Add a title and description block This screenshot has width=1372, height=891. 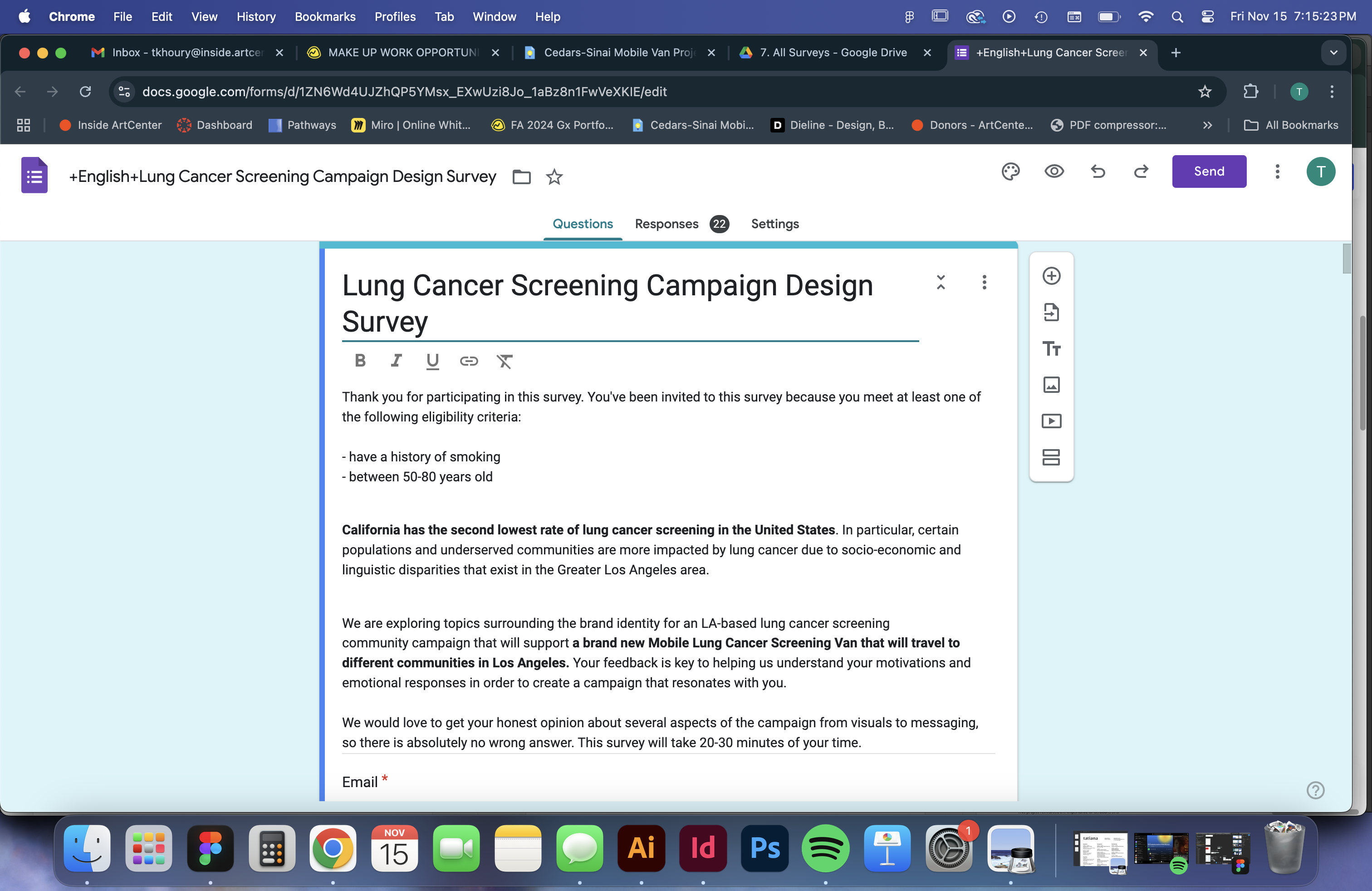tap(1051, 349)
